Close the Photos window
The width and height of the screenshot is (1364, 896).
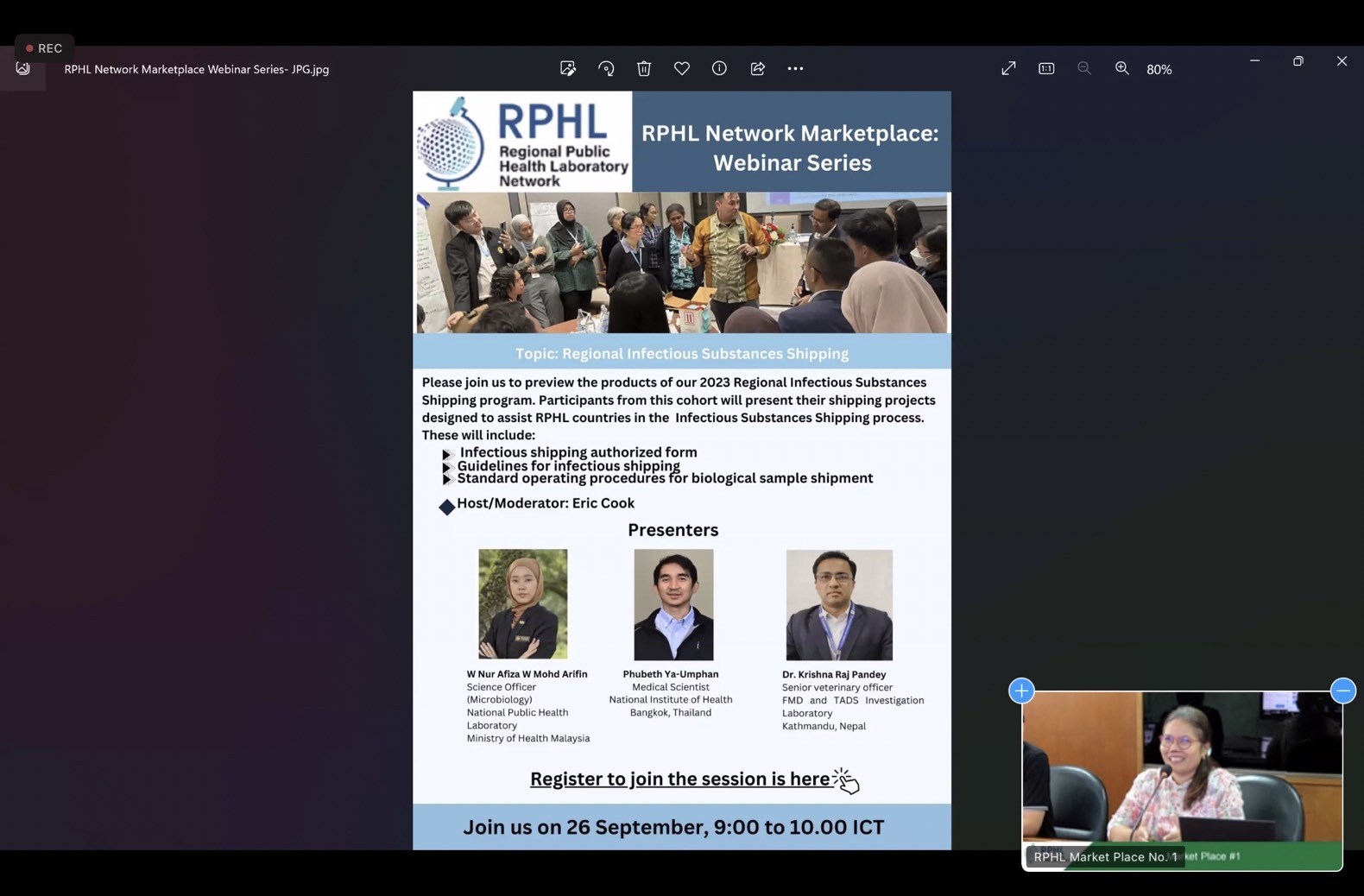click(1342, 61)
